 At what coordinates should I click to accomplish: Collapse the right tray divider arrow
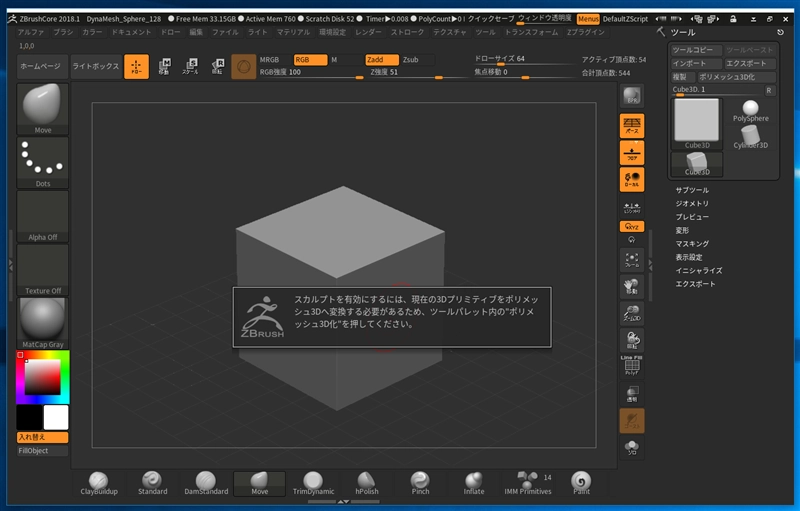(x=650, y=265)
